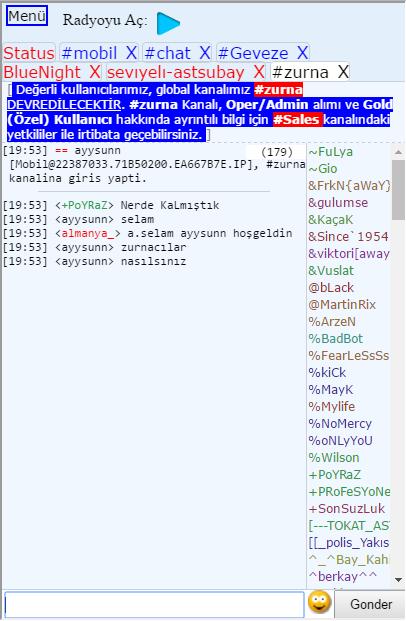Select user @bLack in the list

(x=331, y=288)
